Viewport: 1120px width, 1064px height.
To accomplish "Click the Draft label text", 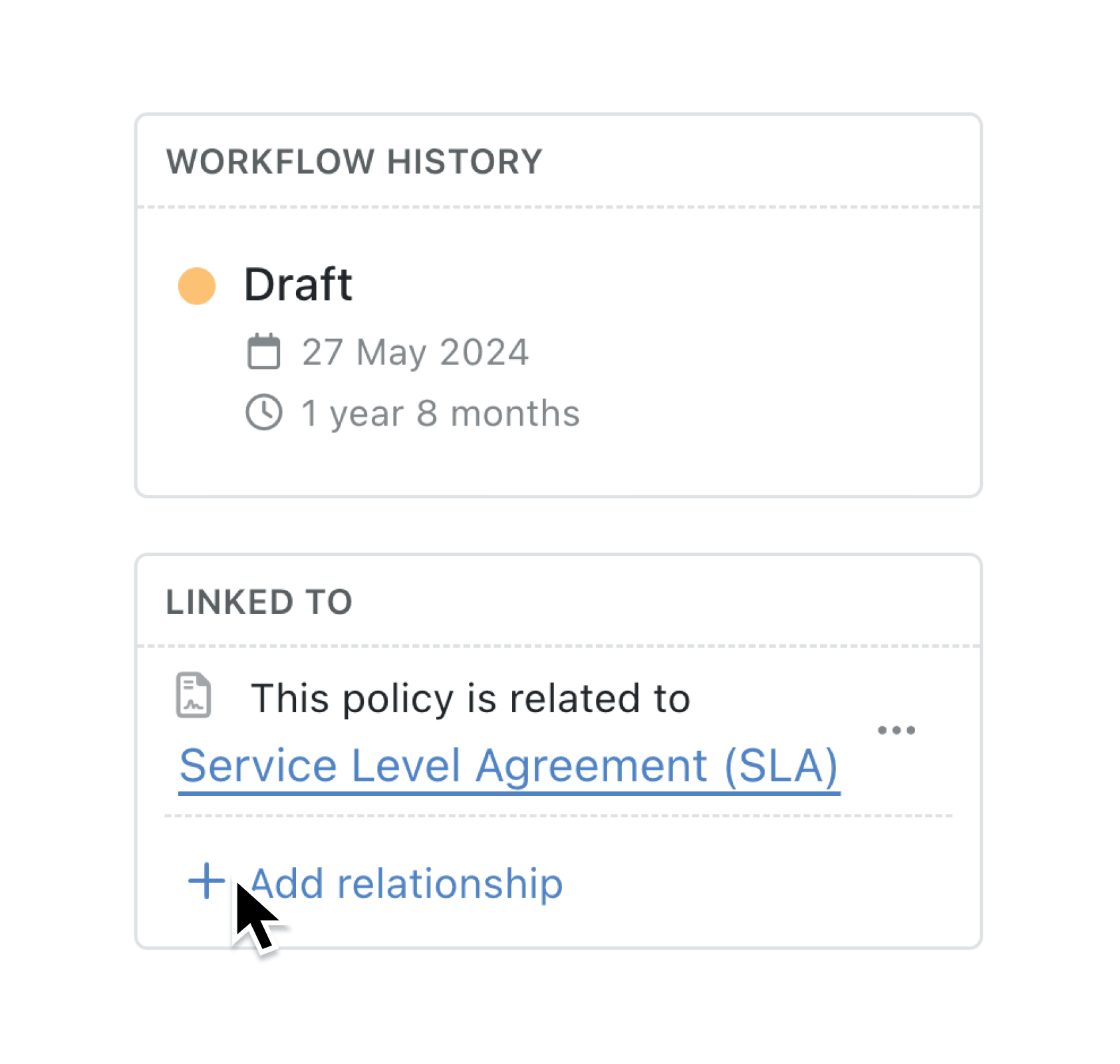I will (x=297, y=284).
